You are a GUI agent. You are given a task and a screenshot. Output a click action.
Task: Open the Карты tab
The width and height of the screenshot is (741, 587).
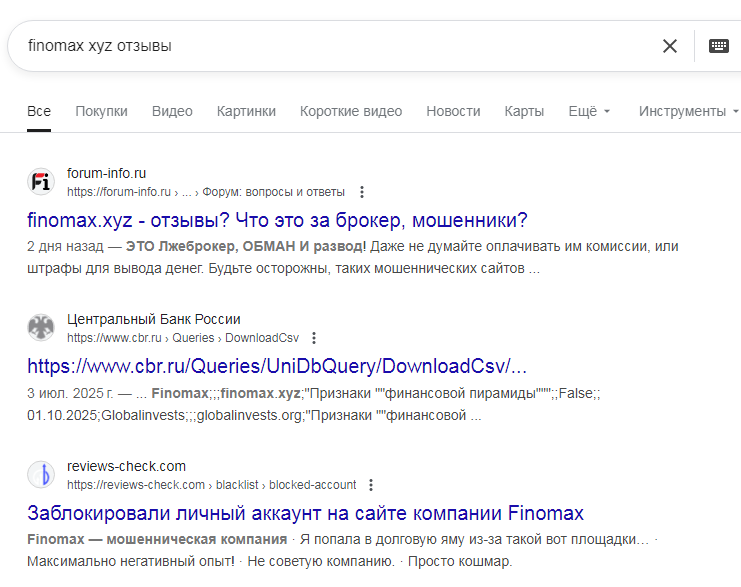[x=524, y=111]
